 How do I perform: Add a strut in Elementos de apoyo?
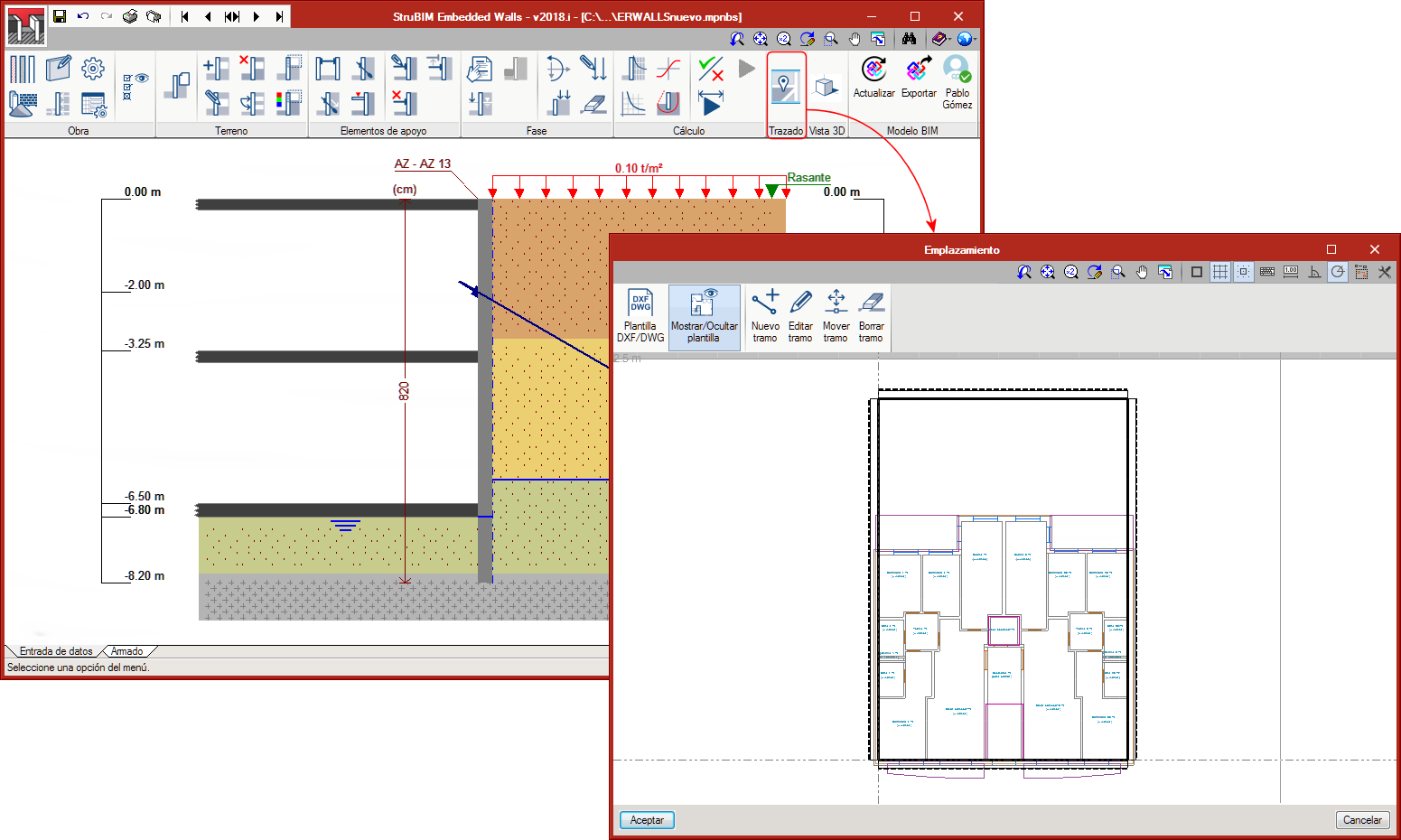(x=328, y=69)
